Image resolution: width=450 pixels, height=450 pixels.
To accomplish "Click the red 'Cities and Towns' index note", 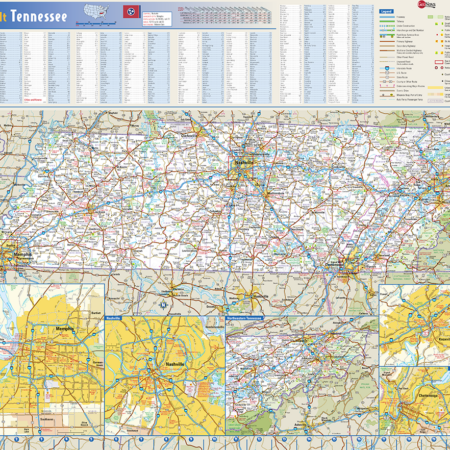I will (33, 100).
